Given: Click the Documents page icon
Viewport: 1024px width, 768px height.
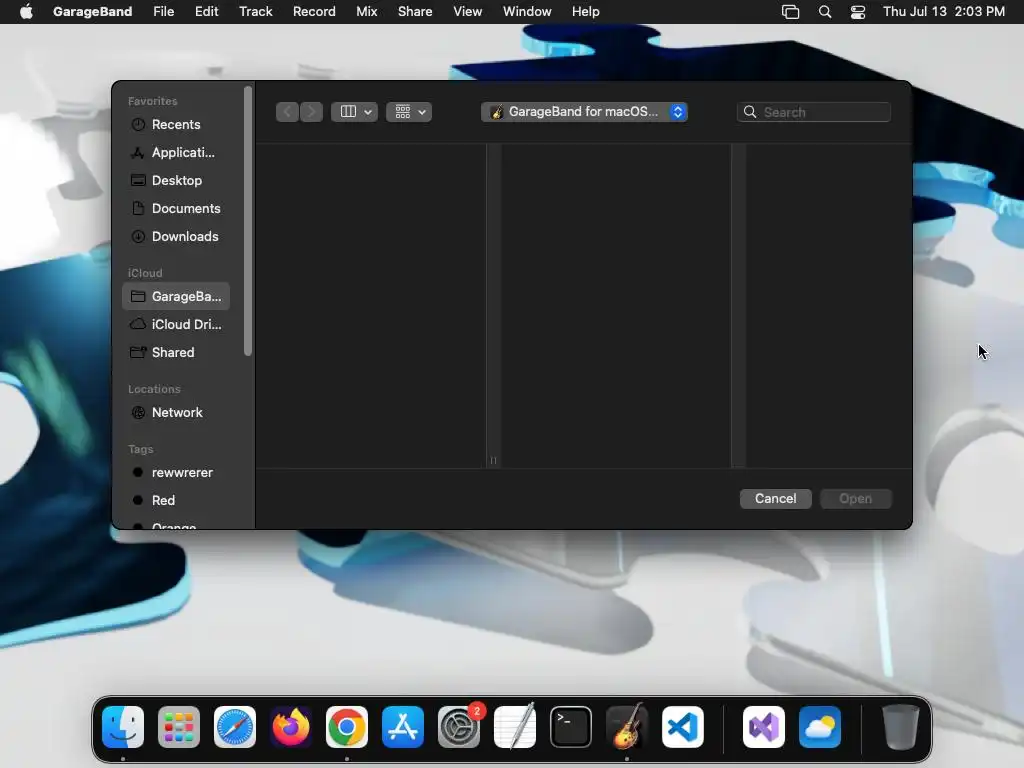Looking at the screenshot, I should tap(138, 208).
